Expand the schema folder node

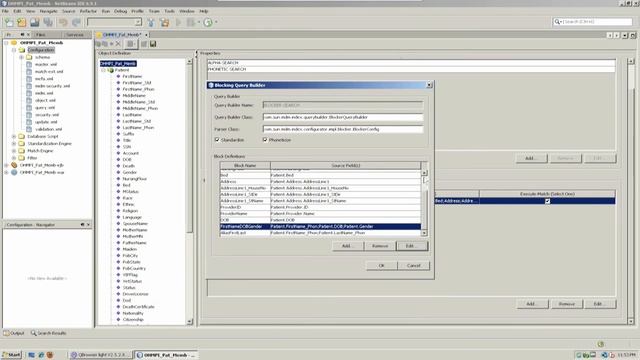21,57
